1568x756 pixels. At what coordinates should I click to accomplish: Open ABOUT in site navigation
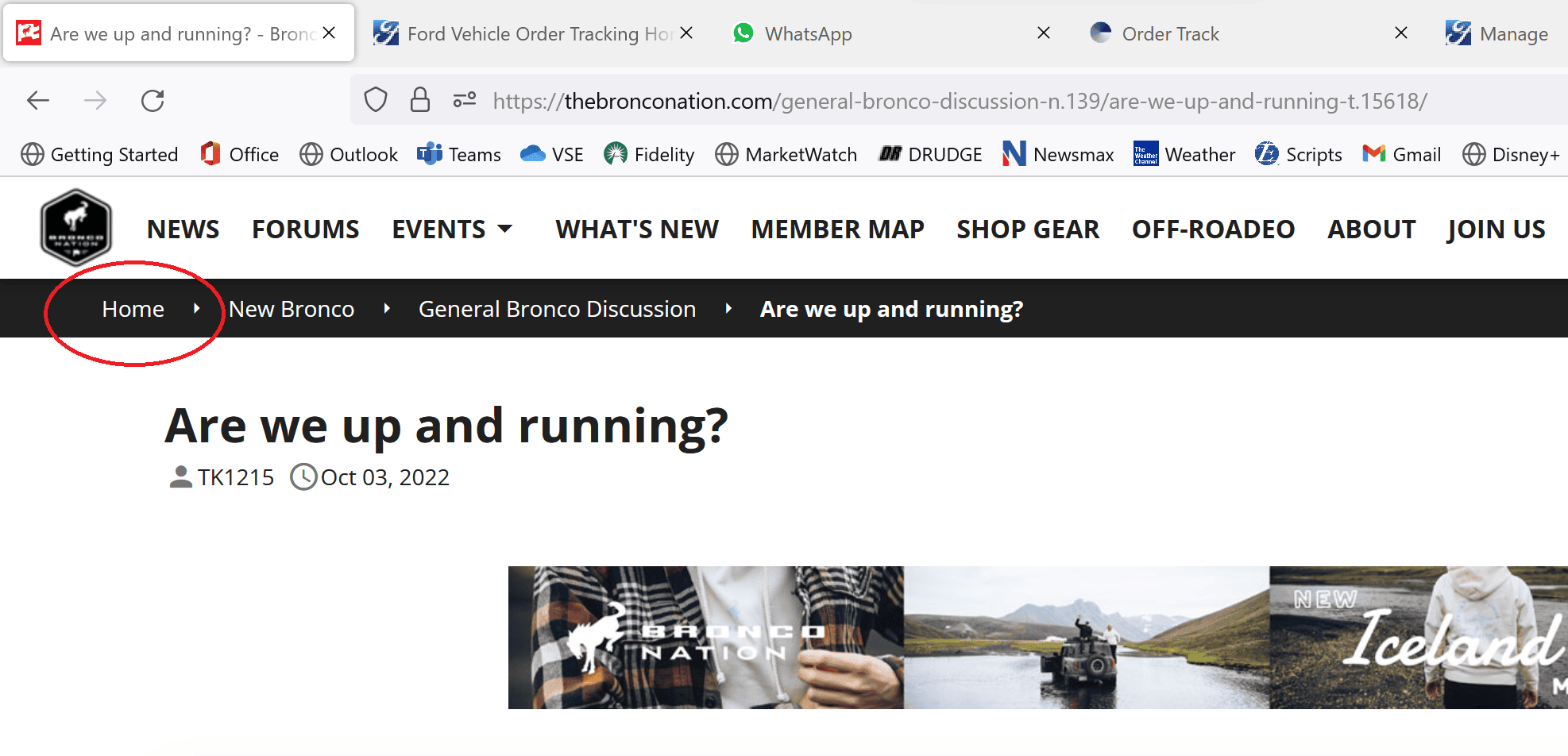[1372, 229]
